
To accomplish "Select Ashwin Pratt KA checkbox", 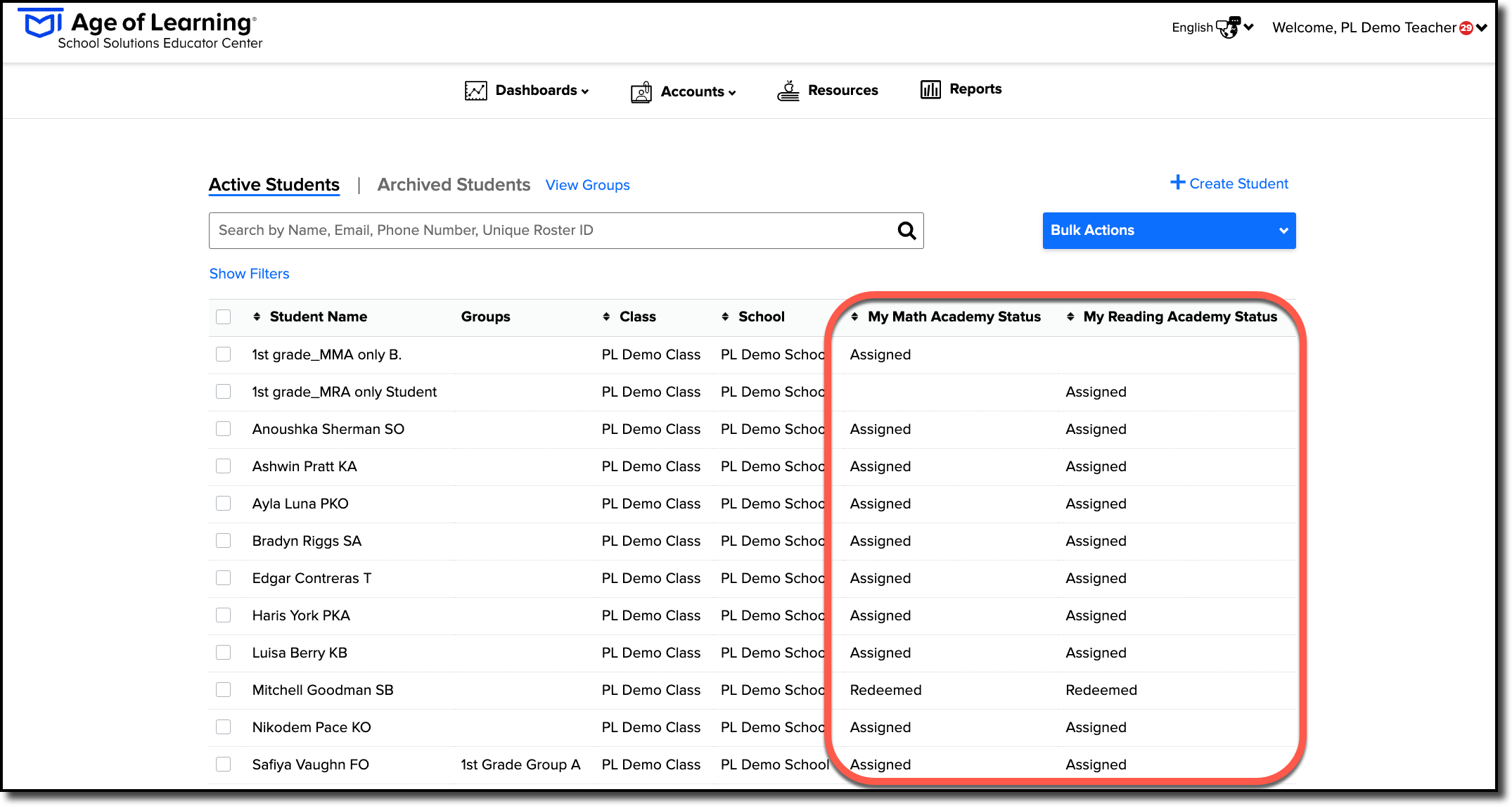I will [x=224, y=466].
